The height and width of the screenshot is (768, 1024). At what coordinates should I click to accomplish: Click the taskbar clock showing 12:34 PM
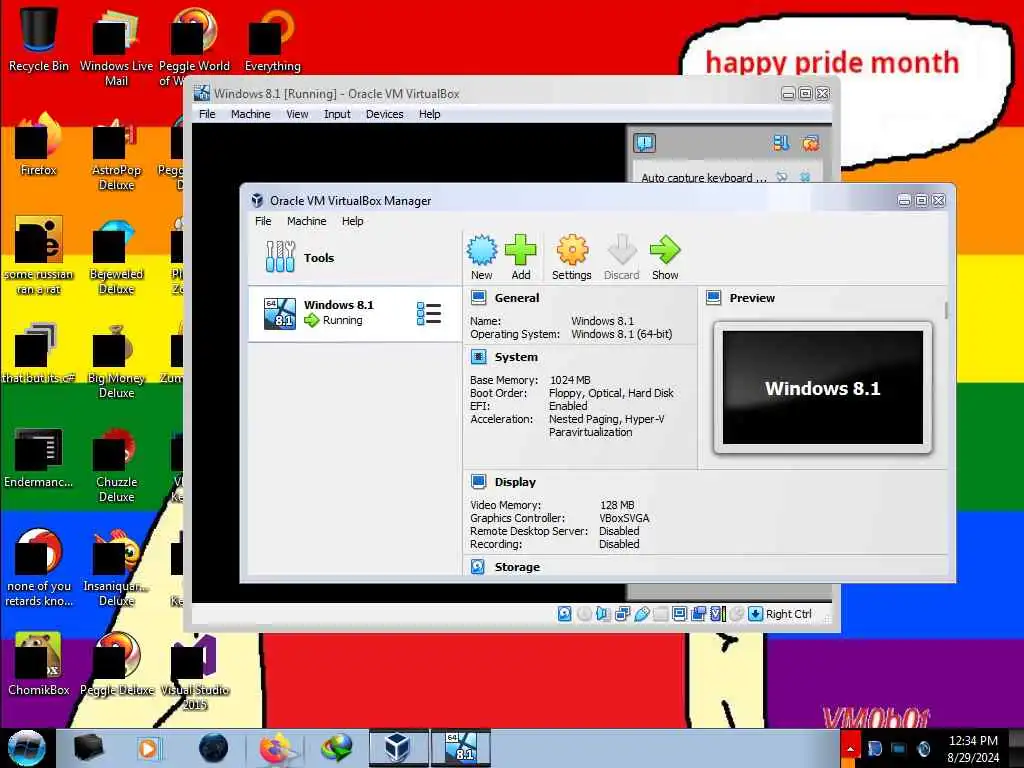tap(973, 749)
